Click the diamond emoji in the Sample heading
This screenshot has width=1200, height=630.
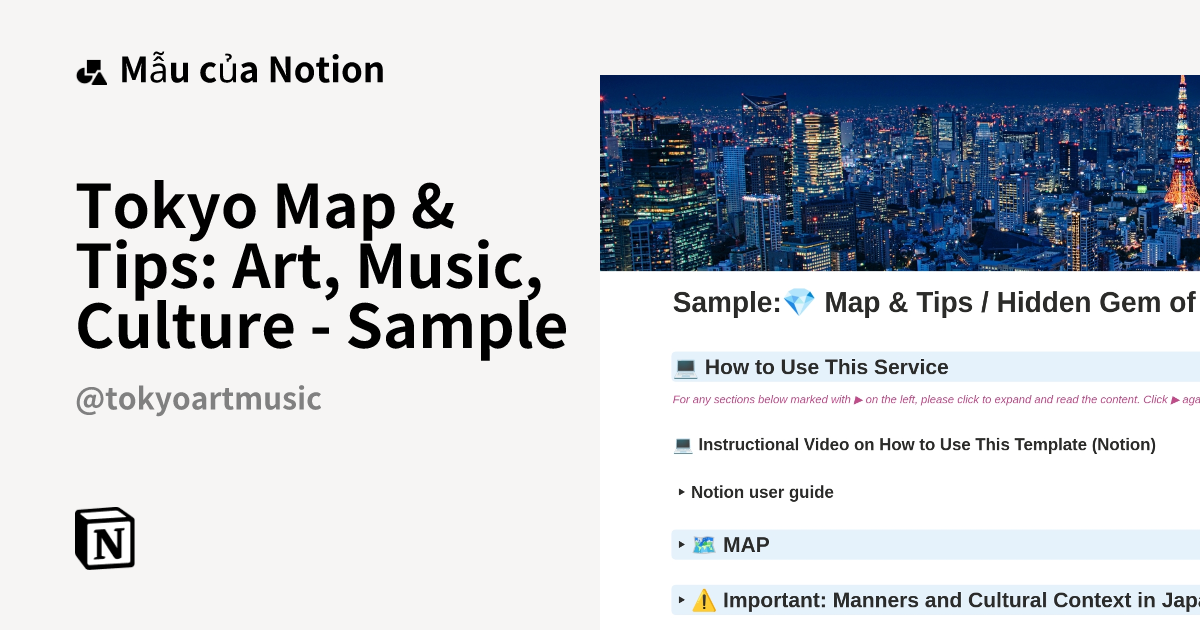click(798, 302)
